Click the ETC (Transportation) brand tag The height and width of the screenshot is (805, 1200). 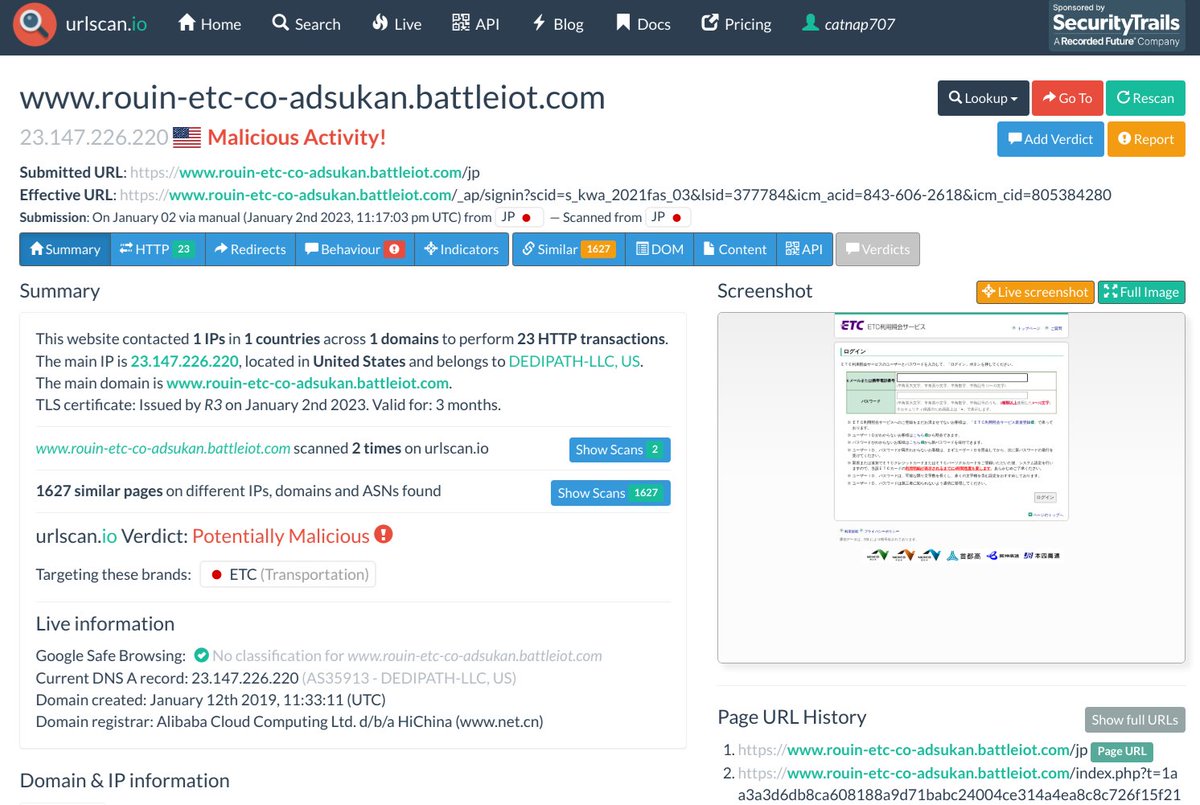pyautogui.click(x=288, y=574)
